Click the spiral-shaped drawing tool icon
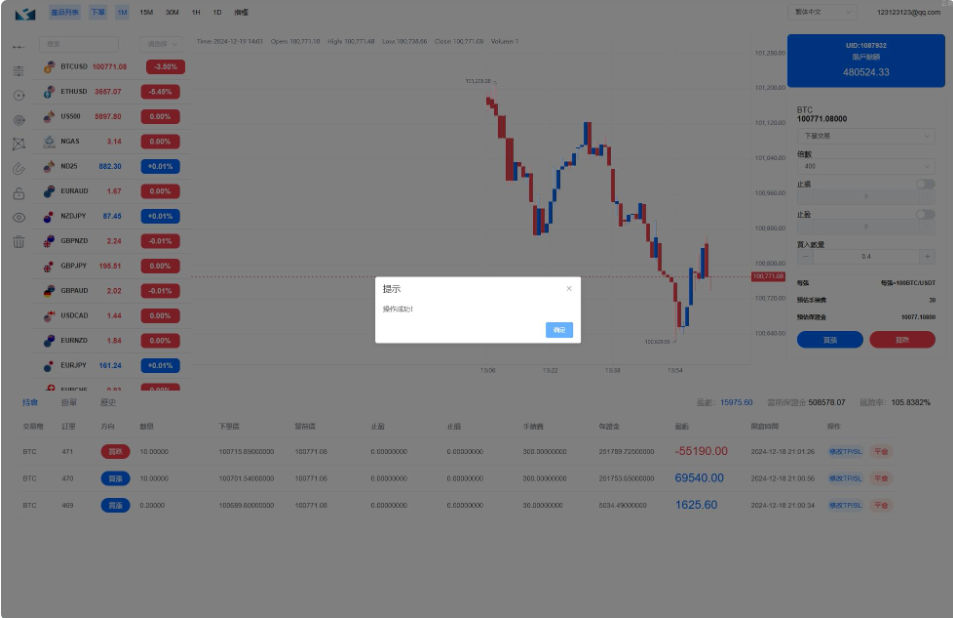 (x=18, y=119)
